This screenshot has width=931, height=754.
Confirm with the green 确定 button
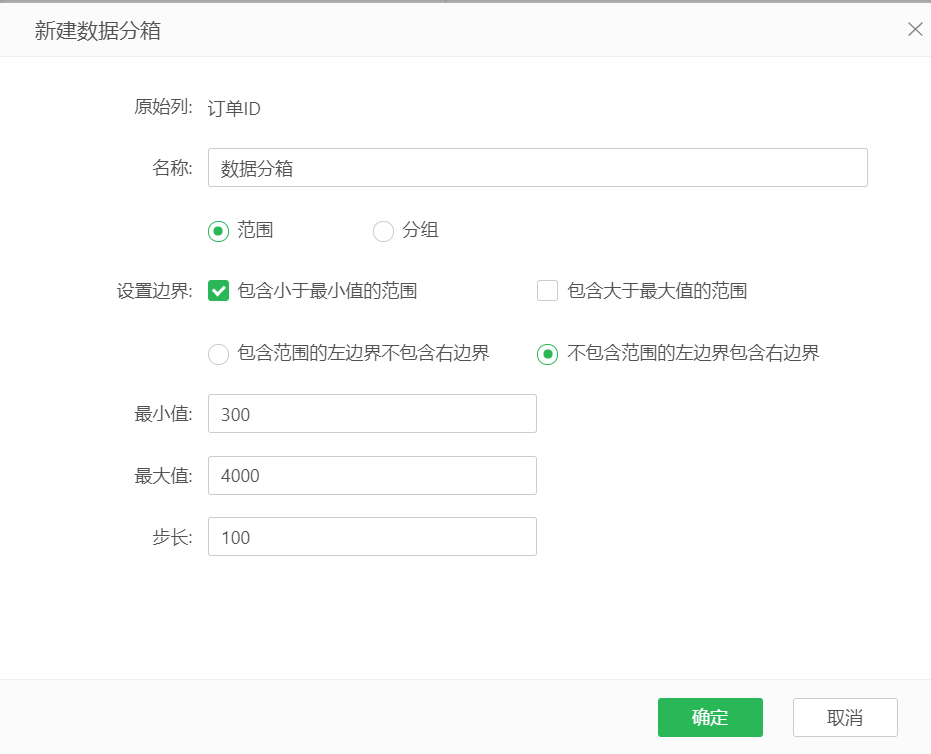(710, 717)
